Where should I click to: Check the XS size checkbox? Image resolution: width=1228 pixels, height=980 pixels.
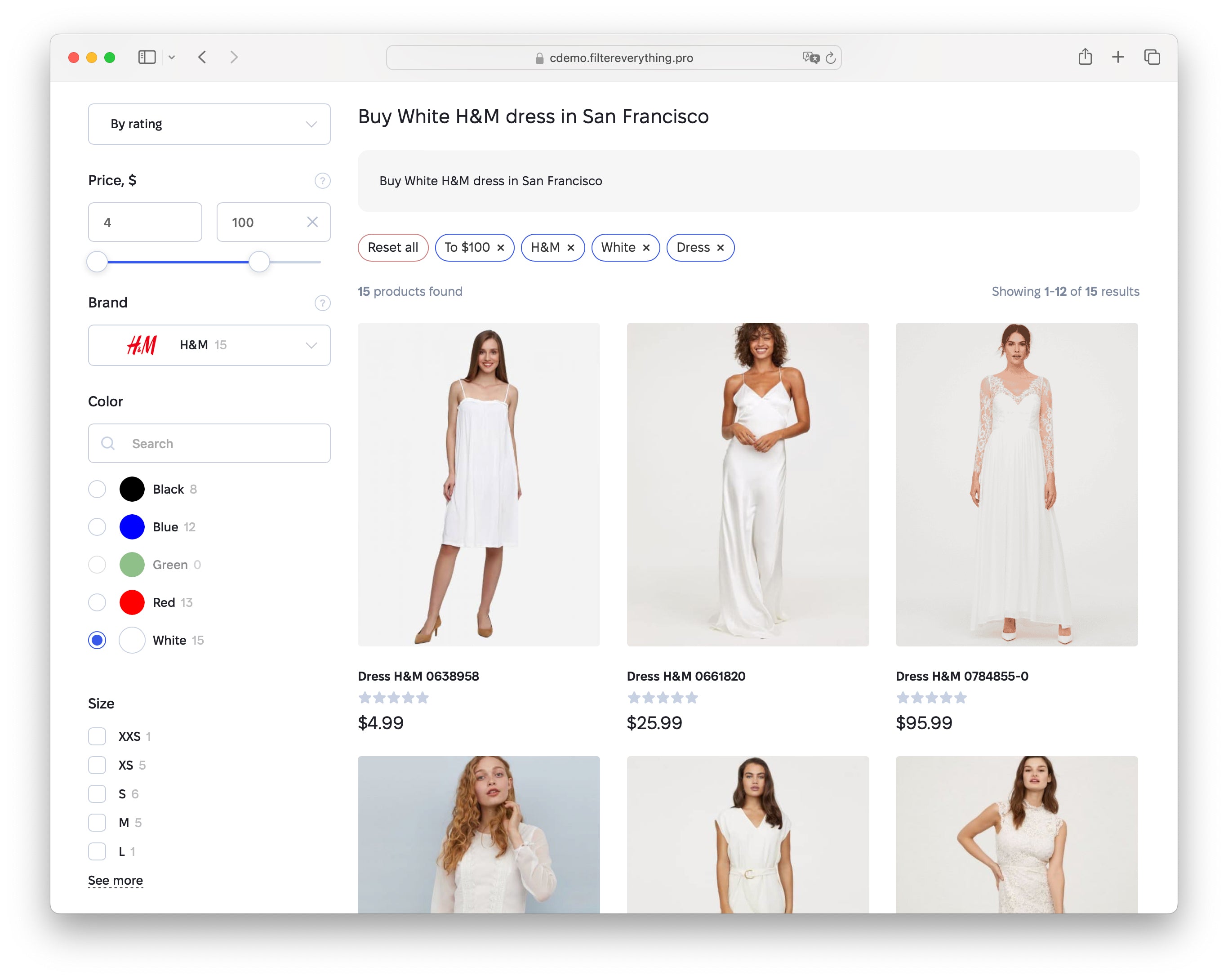pyautogui.click(x=97, y=765)
